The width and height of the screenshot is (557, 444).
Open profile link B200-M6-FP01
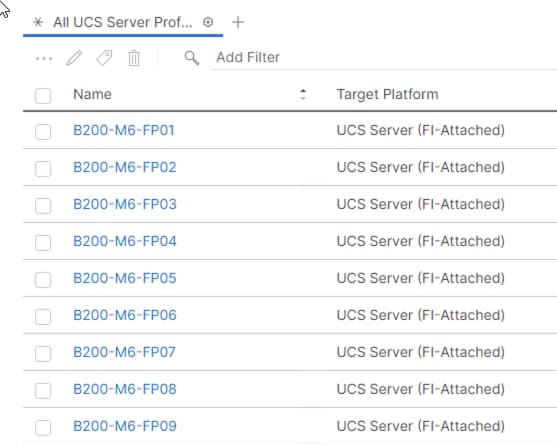point(124,130)
